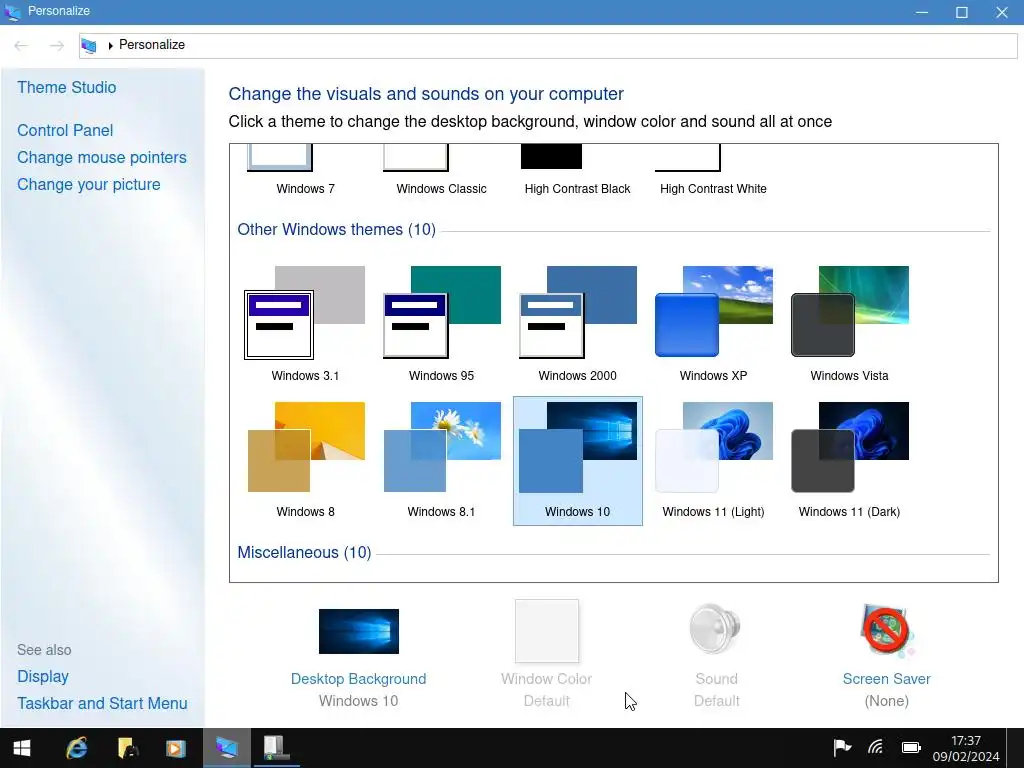Image resolution: width=1024 pixels, height=768 pixels.
Task: Apply the Windows 11 (Dark) theme
Action: [849, 460]
